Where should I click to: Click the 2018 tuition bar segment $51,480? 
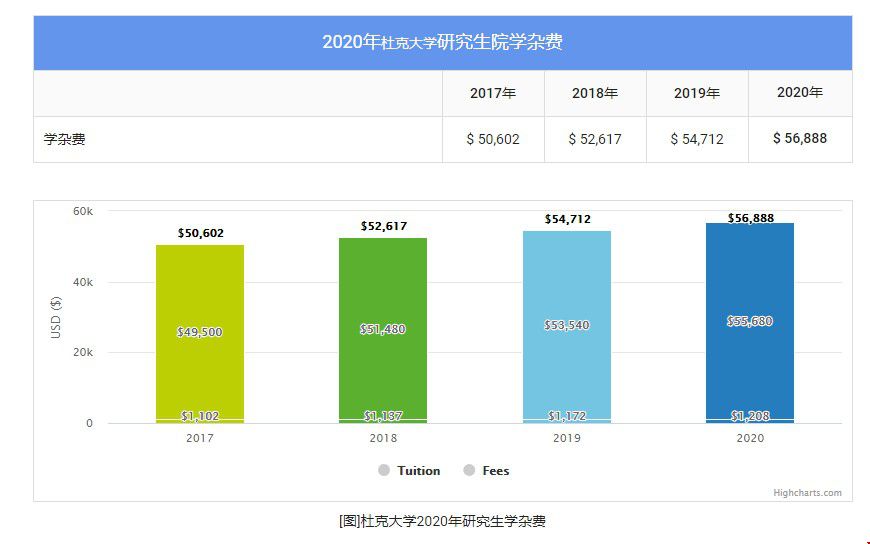click(383, 329)
